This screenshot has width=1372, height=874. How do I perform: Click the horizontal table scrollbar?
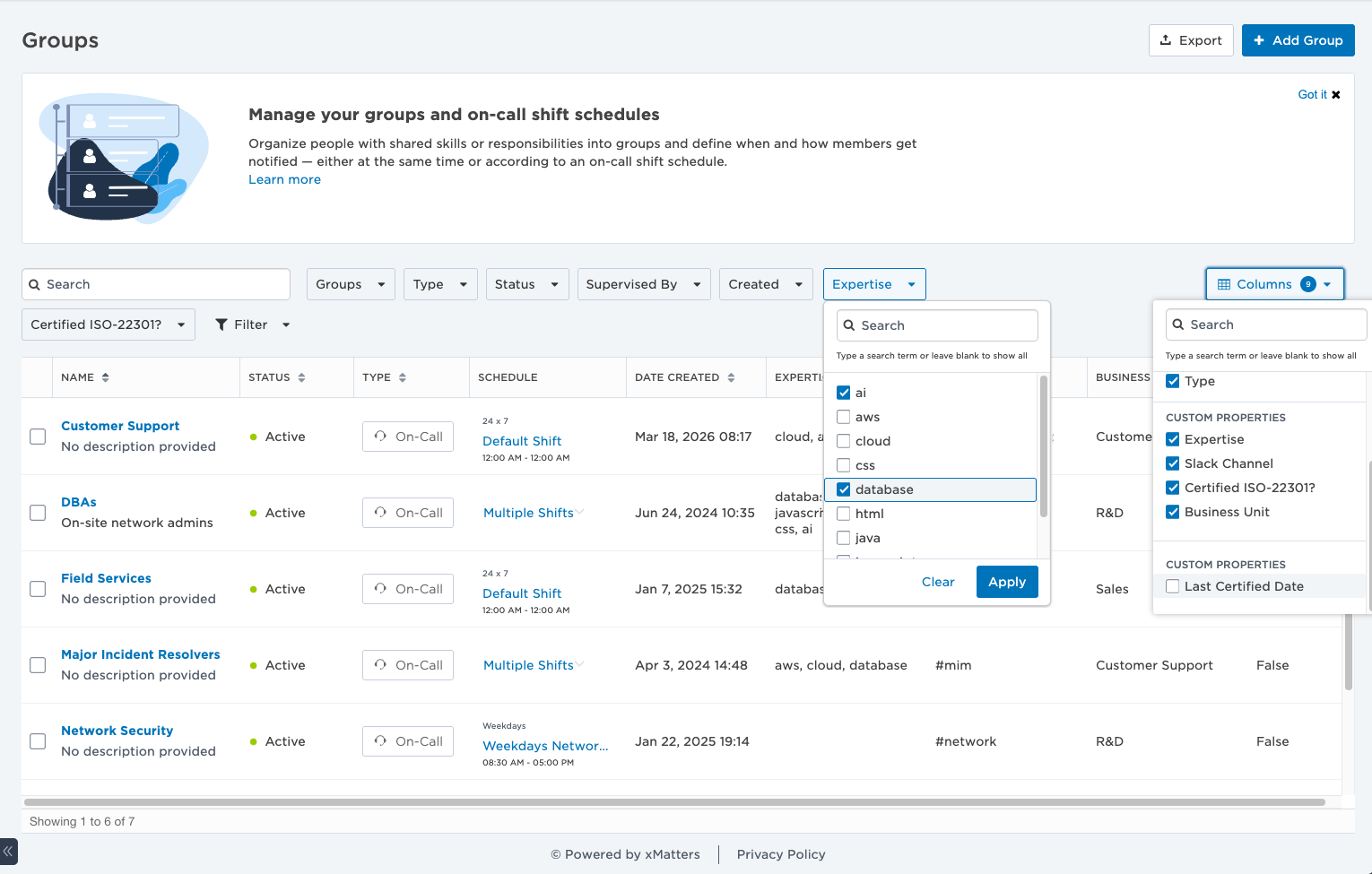[x=674, y=802]
